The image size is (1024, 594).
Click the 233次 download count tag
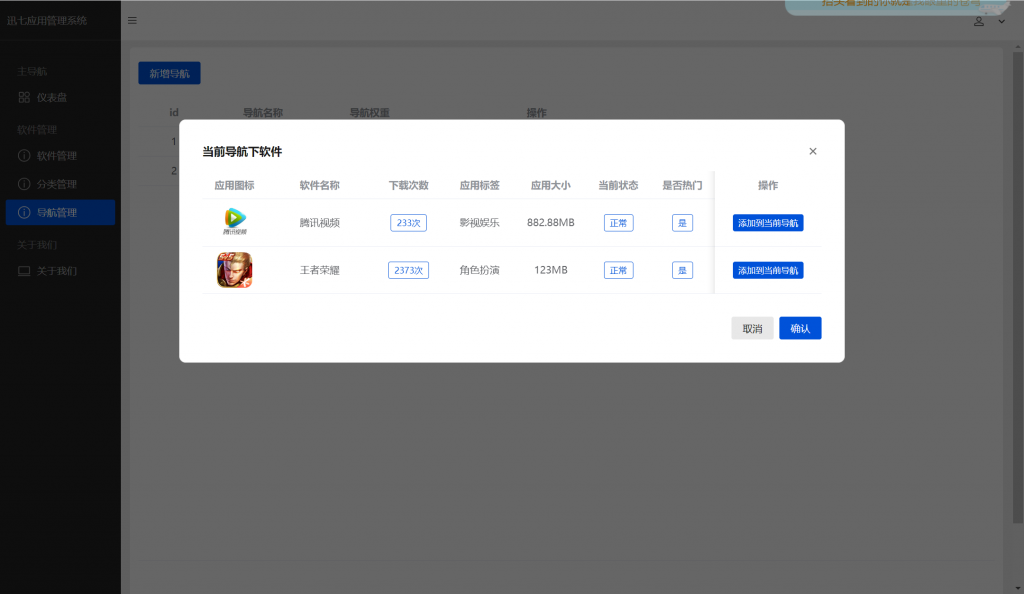tap(408, 223)
